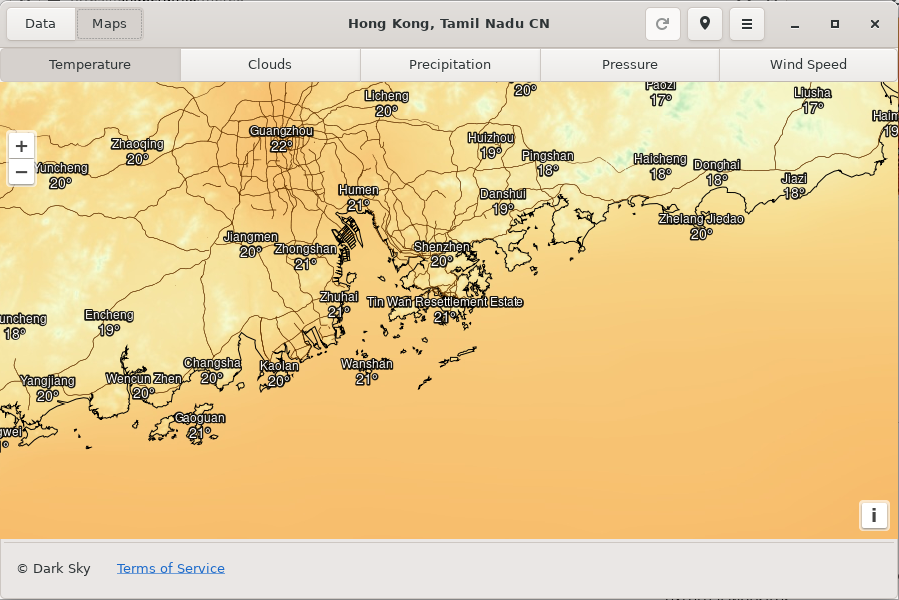Click the Hong Kong title in the header
The height and width of the screenshot is (600, 899).
pyautogui.click(x=449, y=23)
